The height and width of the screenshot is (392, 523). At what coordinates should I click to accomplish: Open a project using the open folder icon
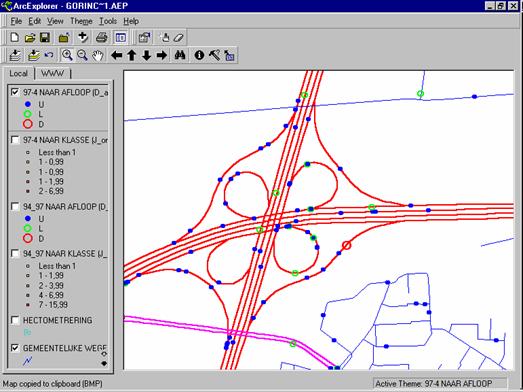pyautogui.click(x=30, y=37)
